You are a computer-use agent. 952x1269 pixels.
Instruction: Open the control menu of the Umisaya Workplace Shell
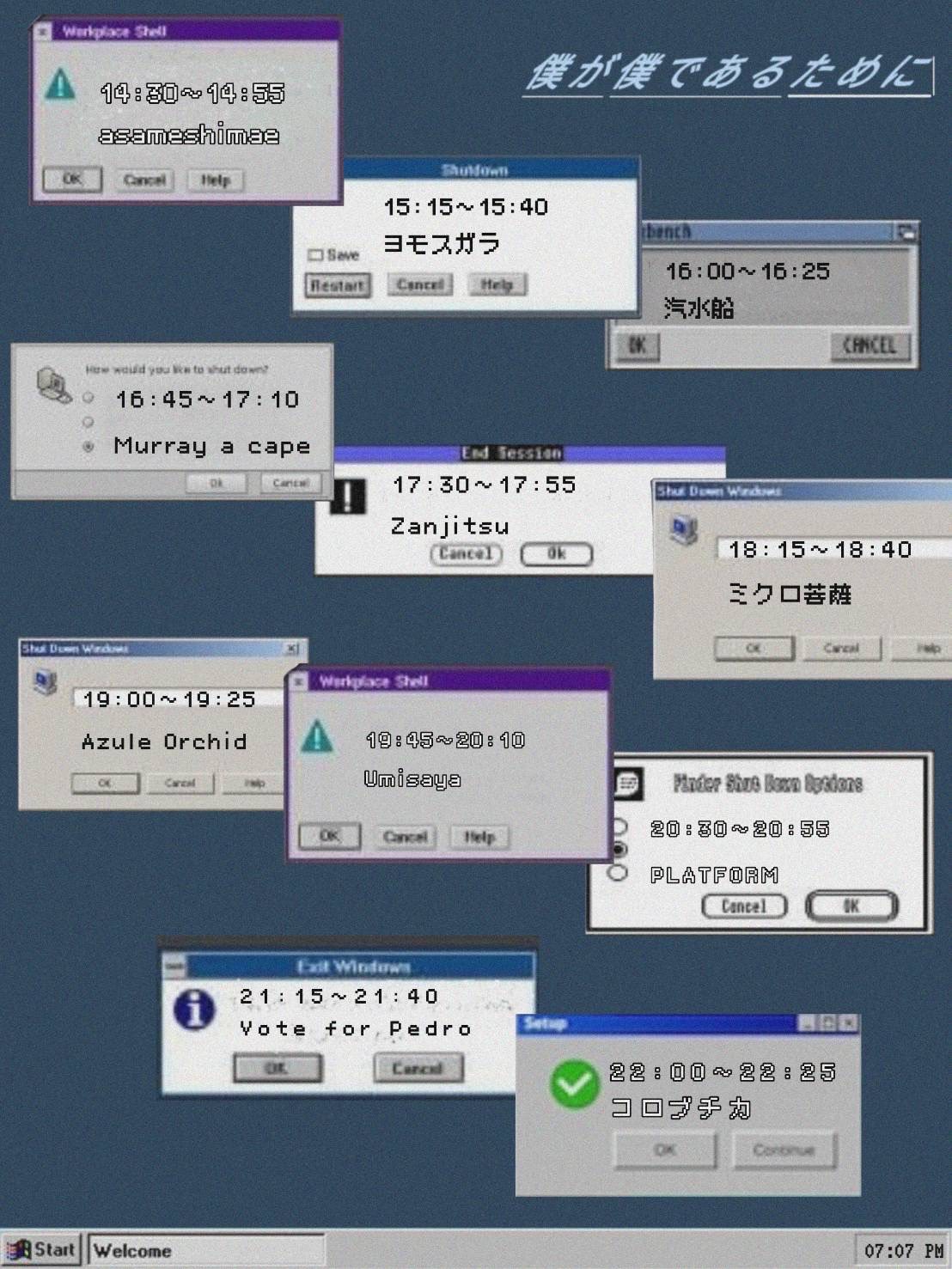click(x=298, y=681)
